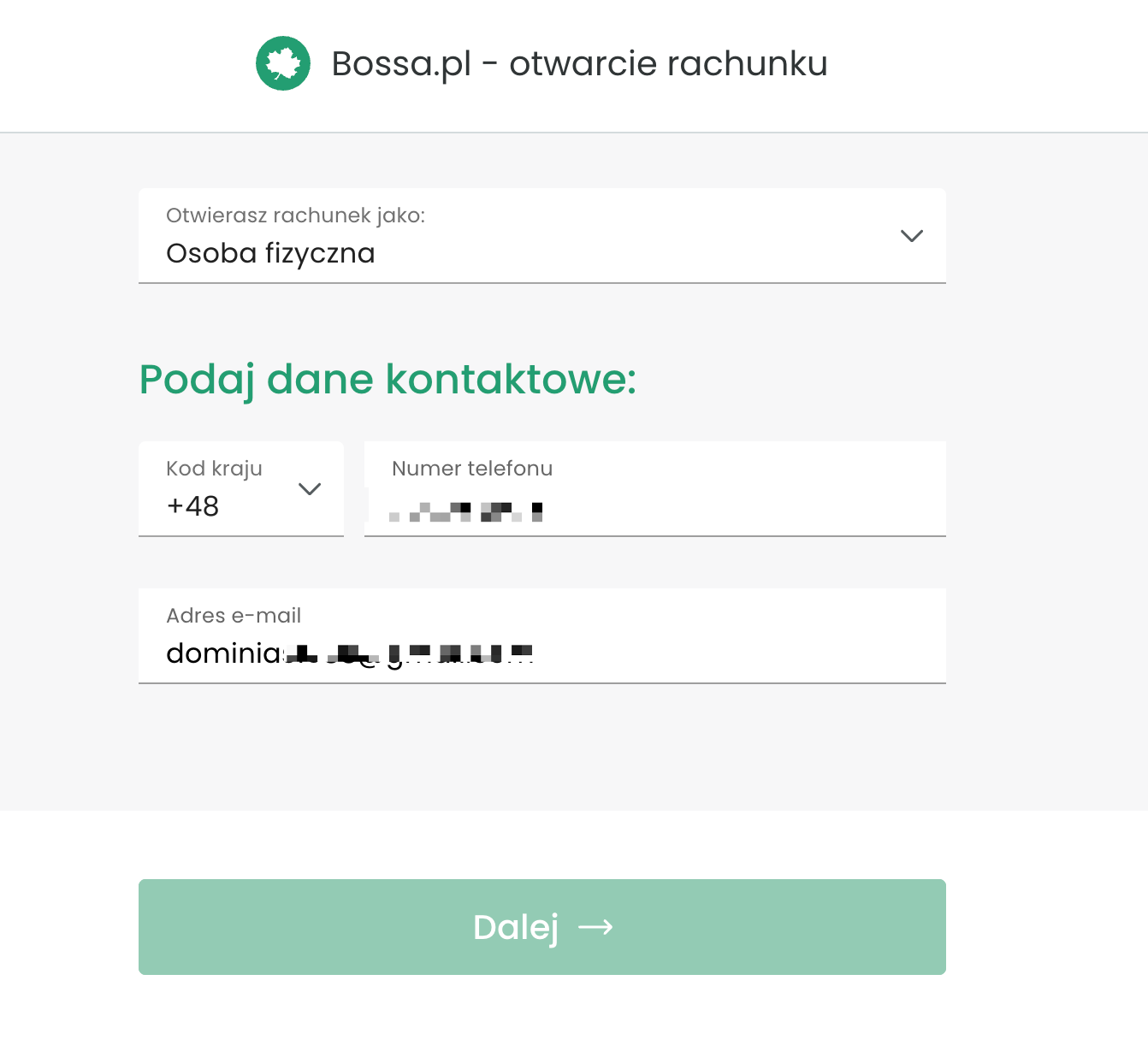Click the right arrow icon beside Dalej
Viewport: 1148px width, 1063px height.
(596, 927)
